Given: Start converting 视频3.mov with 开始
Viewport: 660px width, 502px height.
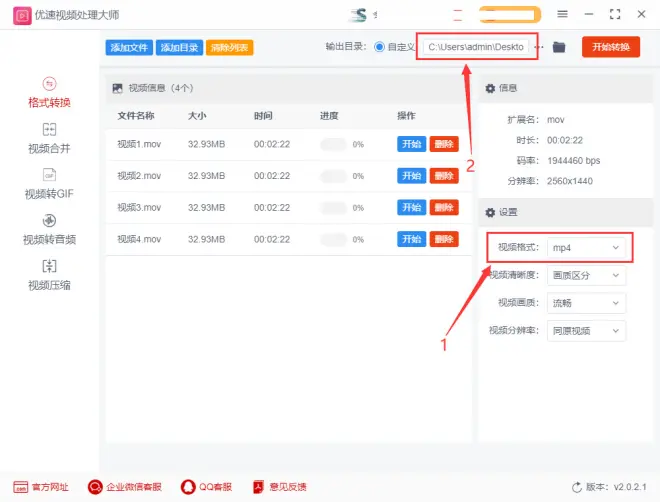Looking at the screenshot, I should point(411,207).
